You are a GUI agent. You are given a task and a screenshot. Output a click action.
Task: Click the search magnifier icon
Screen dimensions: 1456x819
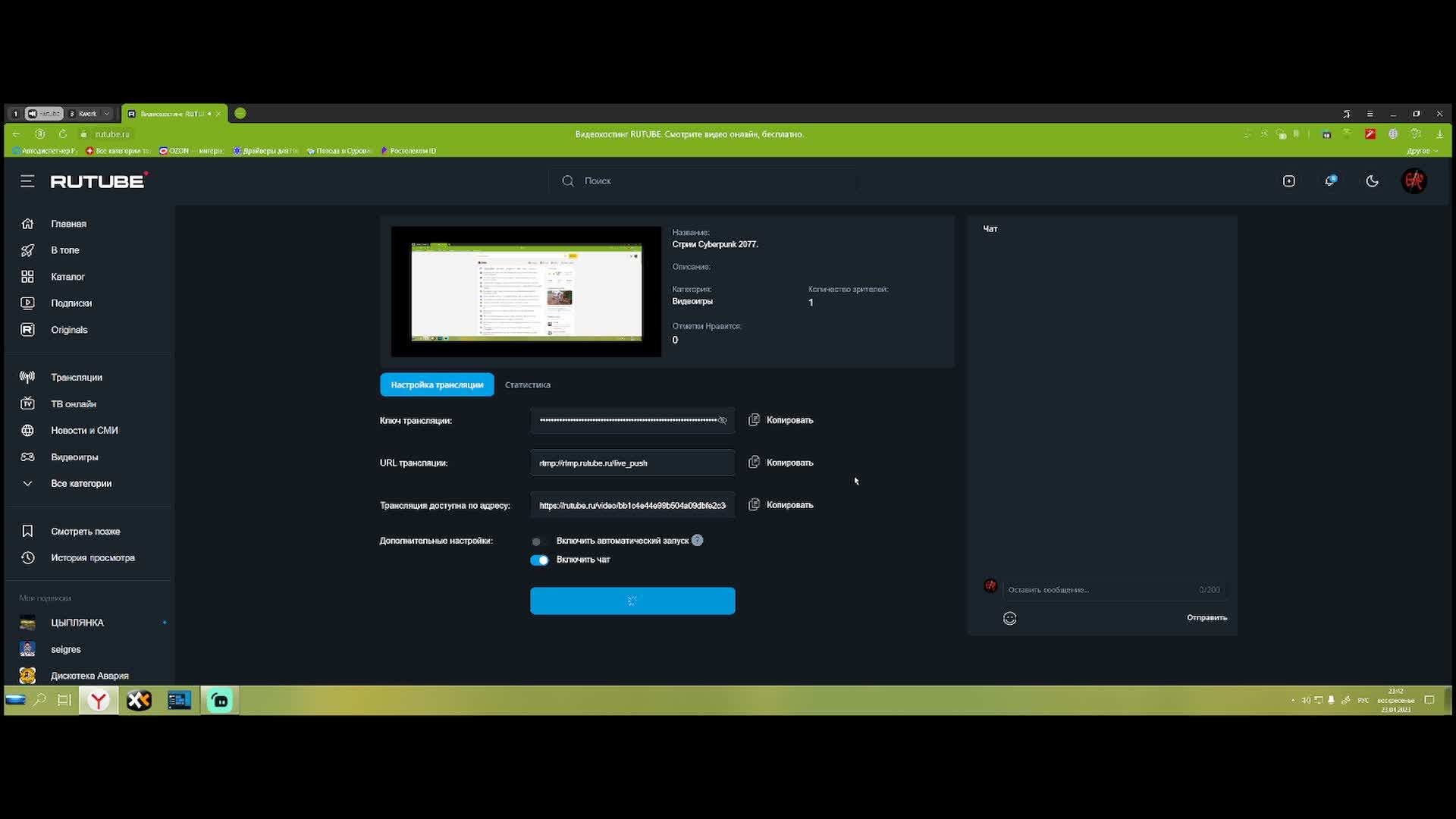click(x=567, y=180)
